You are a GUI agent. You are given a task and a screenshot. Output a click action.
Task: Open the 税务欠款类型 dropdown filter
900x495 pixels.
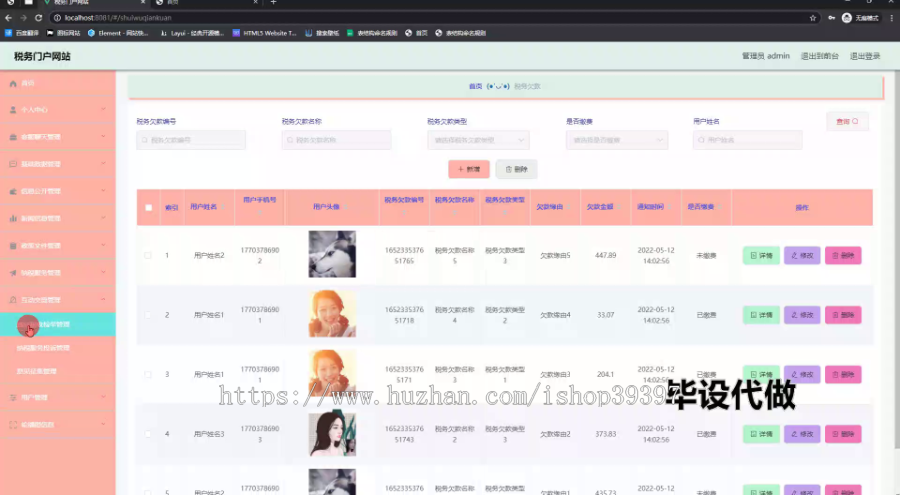click(x=478, y=140)
